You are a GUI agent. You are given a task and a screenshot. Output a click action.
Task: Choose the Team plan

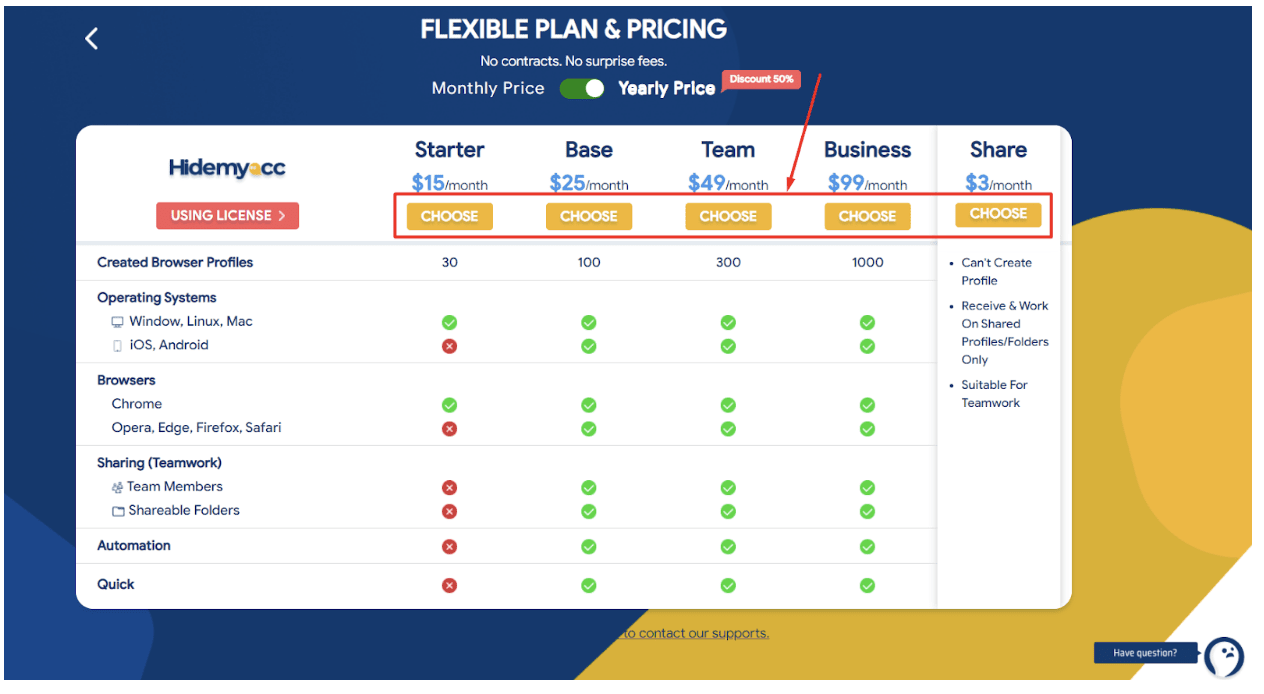pyautogui.click(x=728, y=216)
